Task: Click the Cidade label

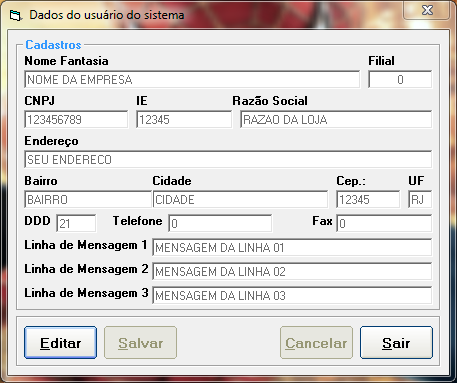Action: click(x=172, y=181)
